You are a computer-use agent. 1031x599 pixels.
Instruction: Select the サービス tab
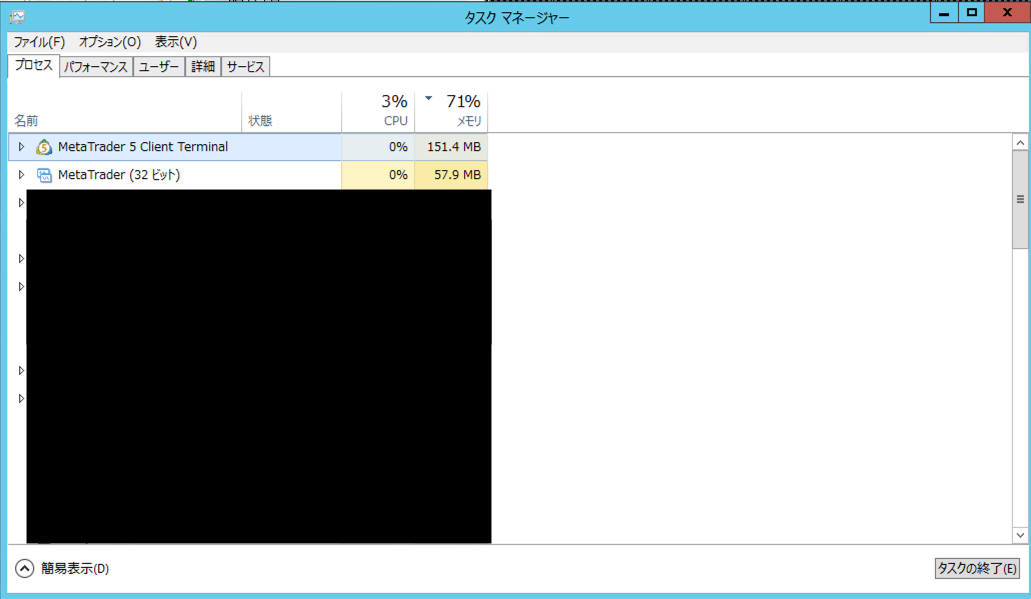point(245,67)
